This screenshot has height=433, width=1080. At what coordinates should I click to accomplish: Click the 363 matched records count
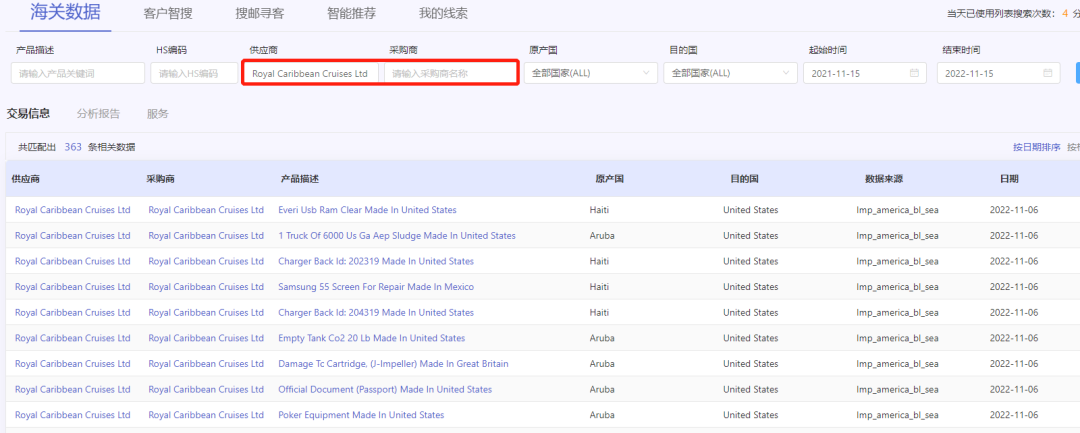point(73,147)
